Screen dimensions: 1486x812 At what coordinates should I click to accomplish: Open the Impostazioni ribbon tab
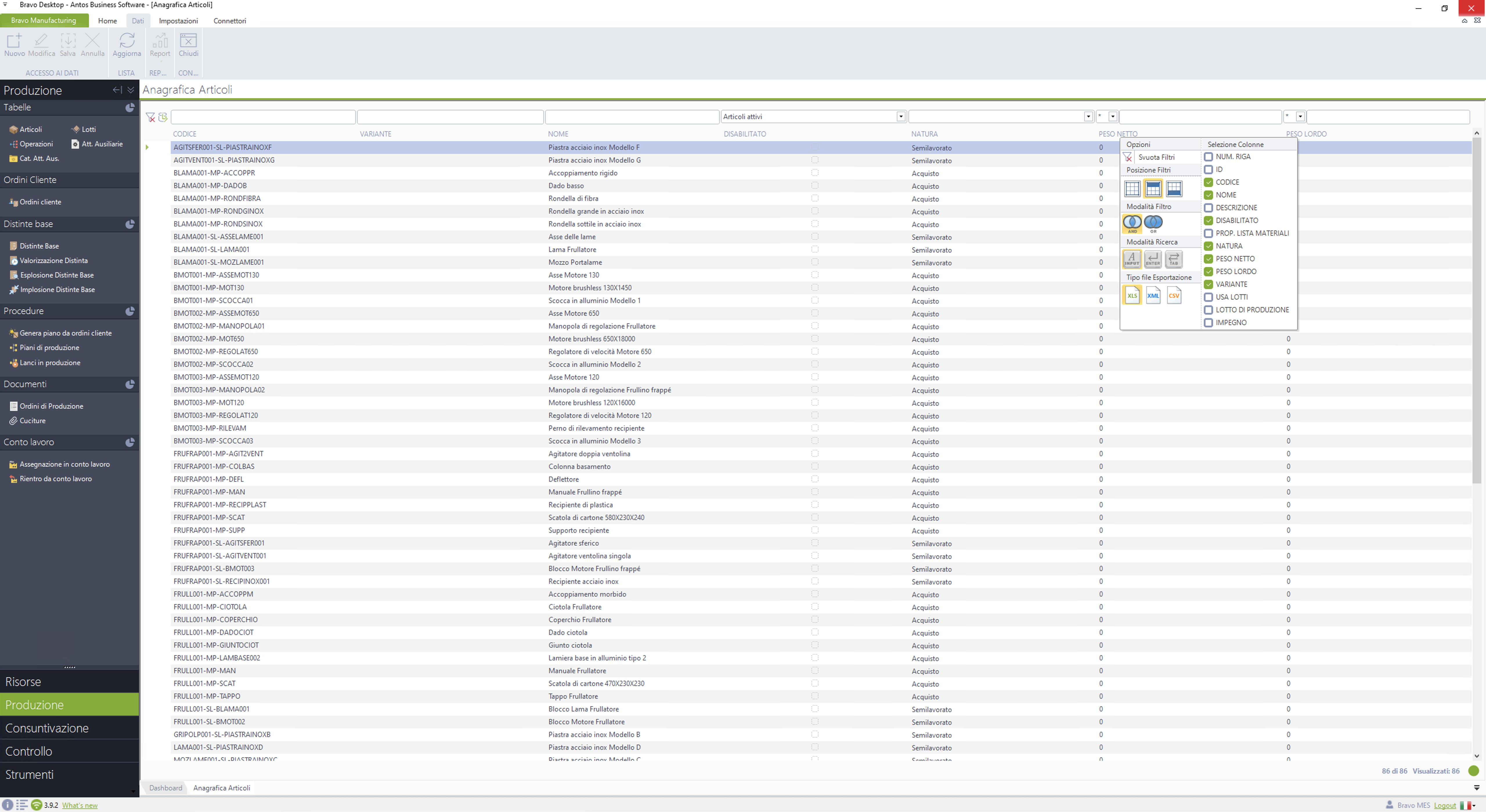(178, 21)
